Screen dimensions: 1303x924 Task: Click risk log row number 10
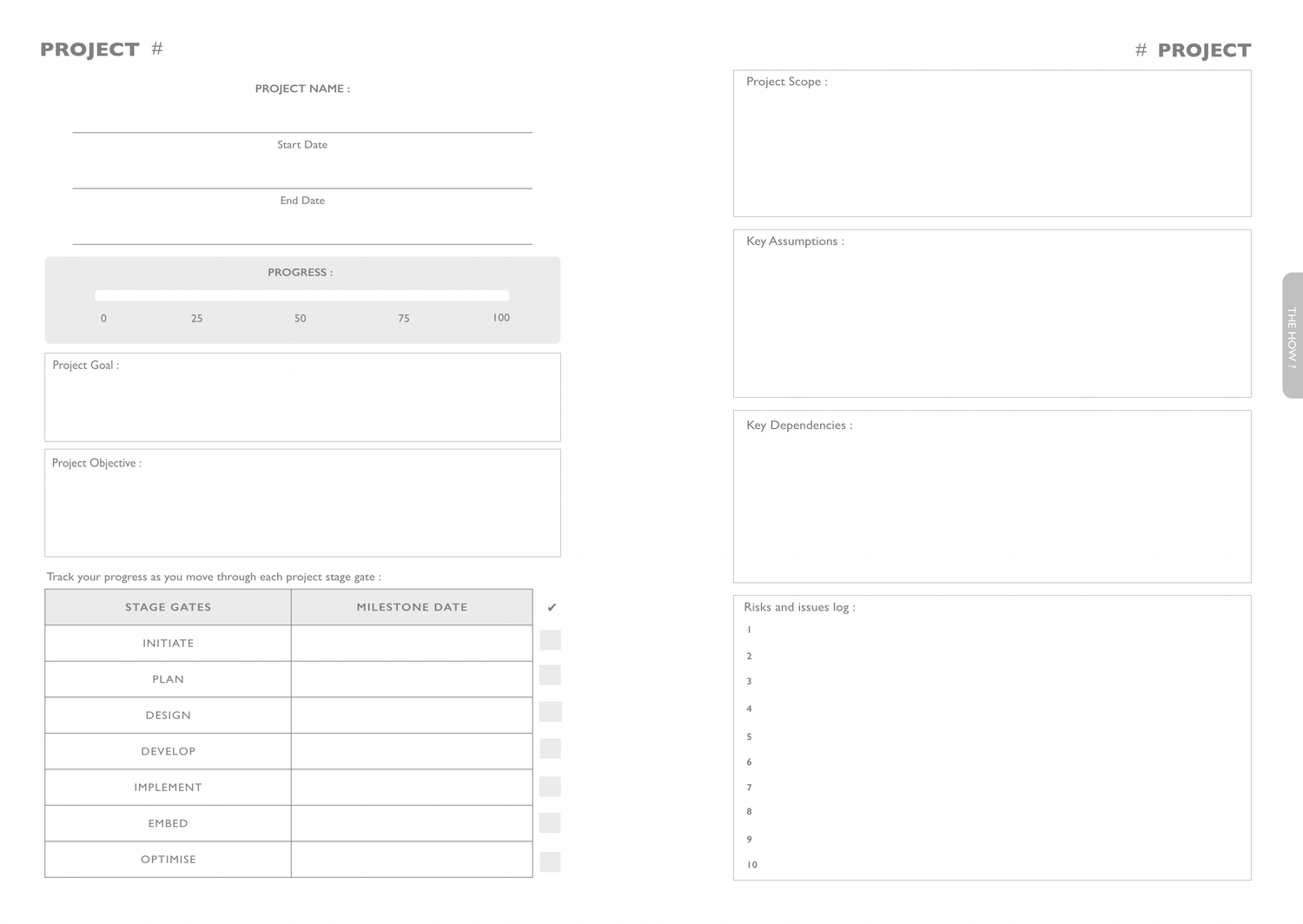752,865
